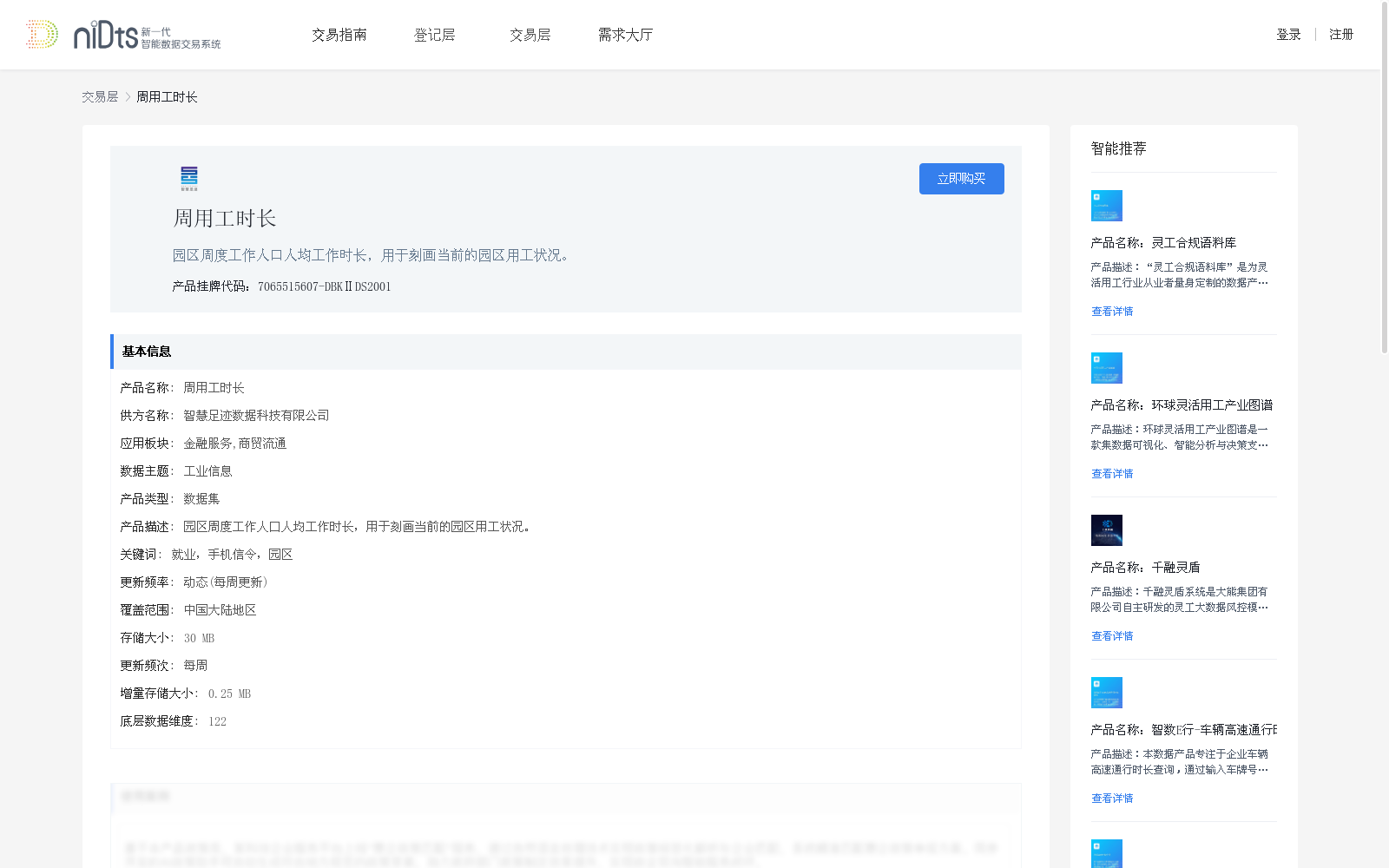Click the niDts logo icon
The image size is (1389, 868).
[122, 35]
